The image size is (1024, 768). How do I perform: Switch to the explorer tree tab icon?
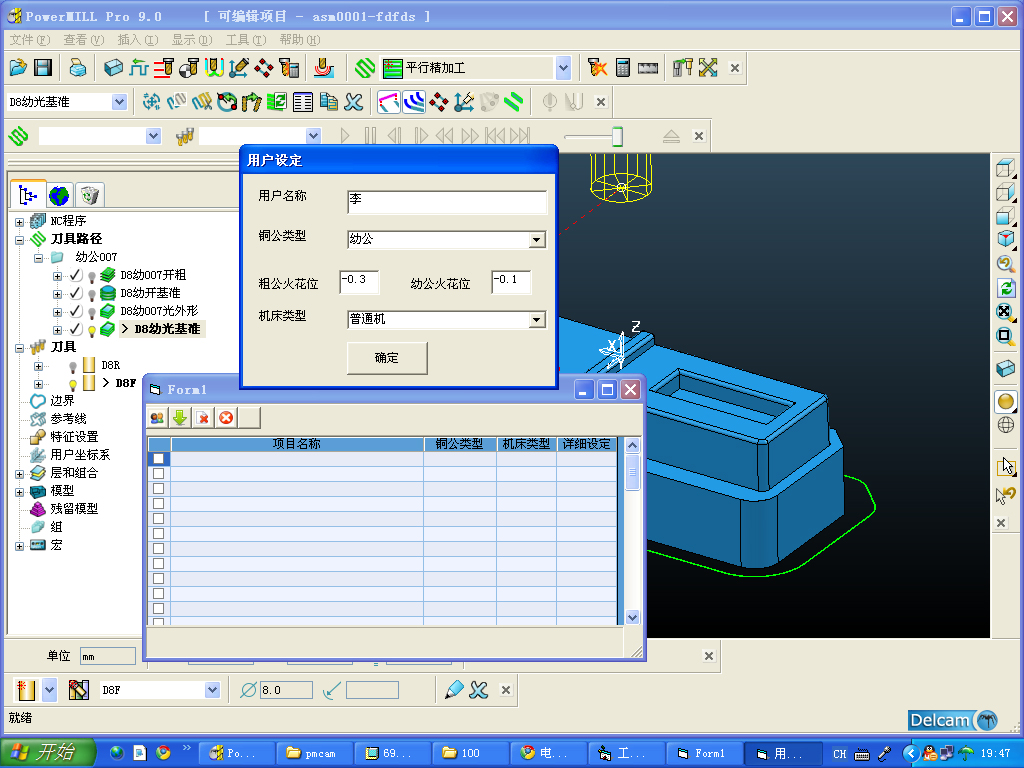[28, 195]
